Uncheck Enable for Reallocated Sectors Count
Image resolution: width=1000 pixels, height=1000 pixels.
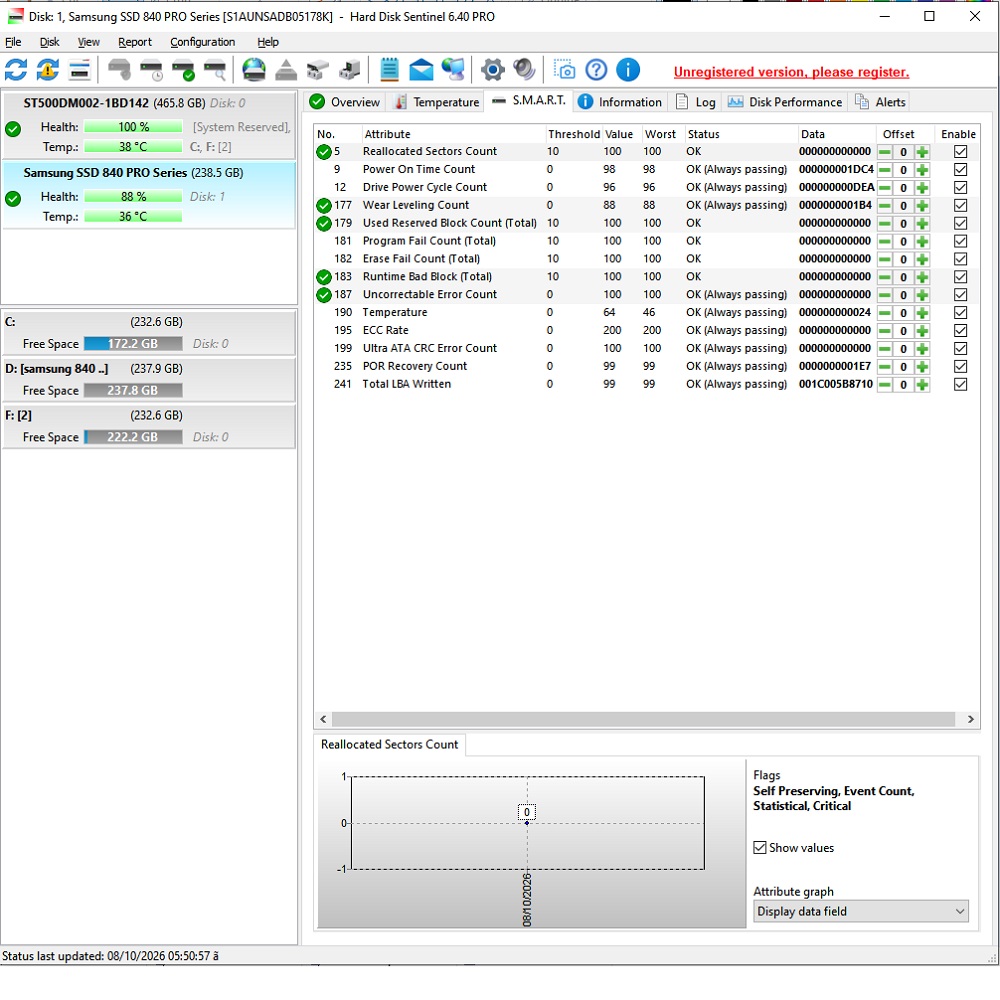[960, 152]
